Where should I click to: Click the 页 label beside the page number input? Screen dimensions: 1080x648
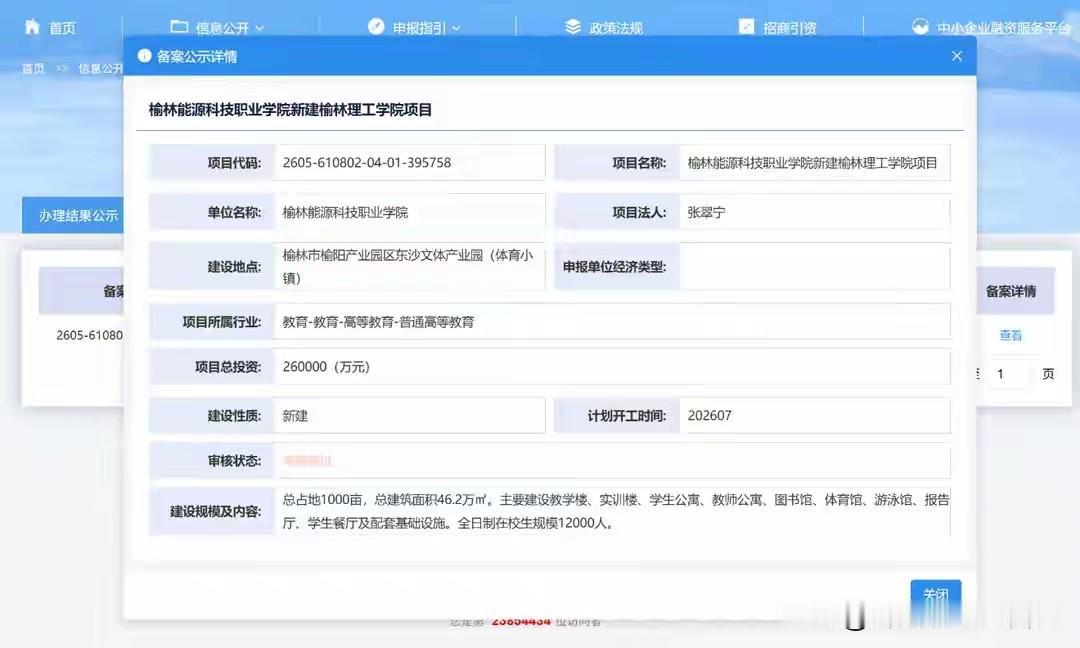[1048, 374]
